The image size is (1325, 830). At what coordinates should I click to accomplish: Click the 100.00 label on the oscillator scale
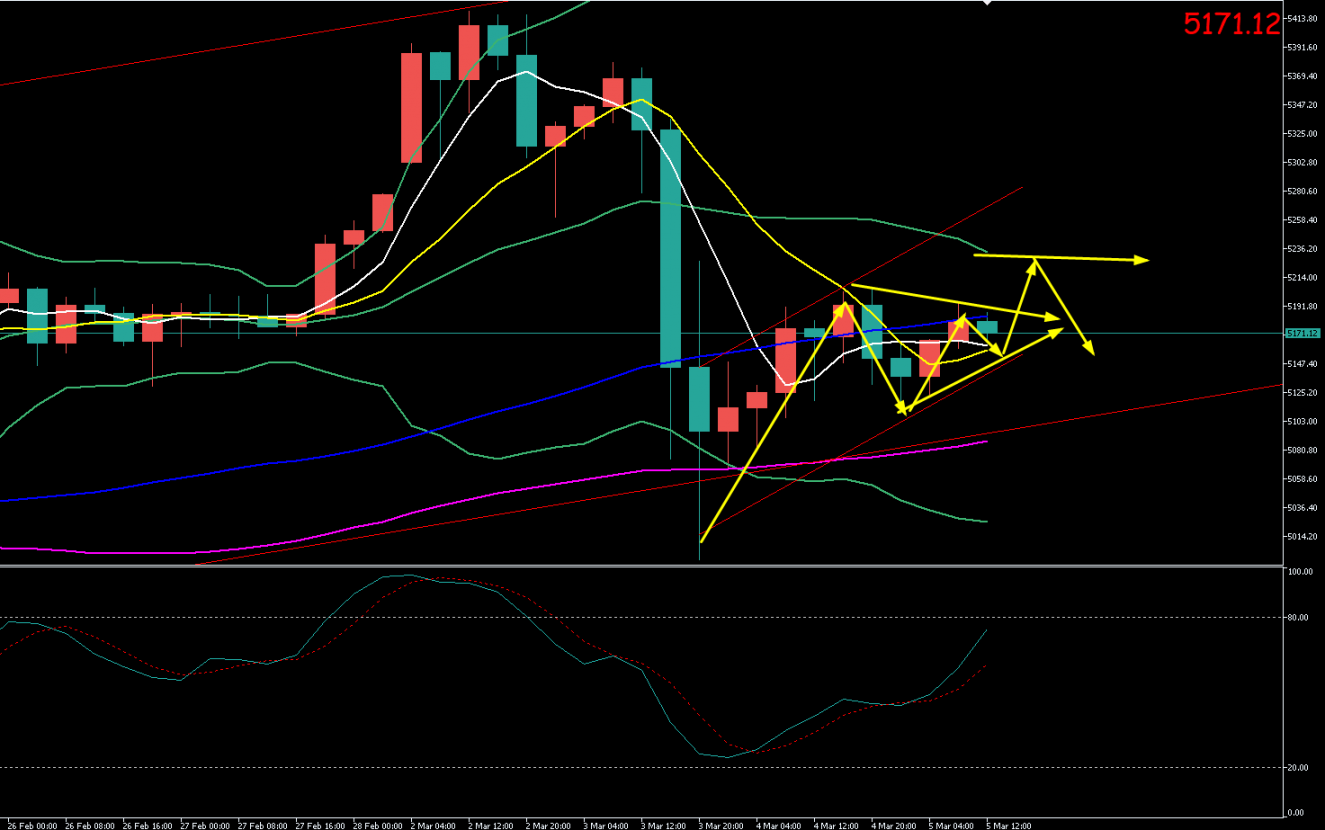click(x=1299, y=573)
